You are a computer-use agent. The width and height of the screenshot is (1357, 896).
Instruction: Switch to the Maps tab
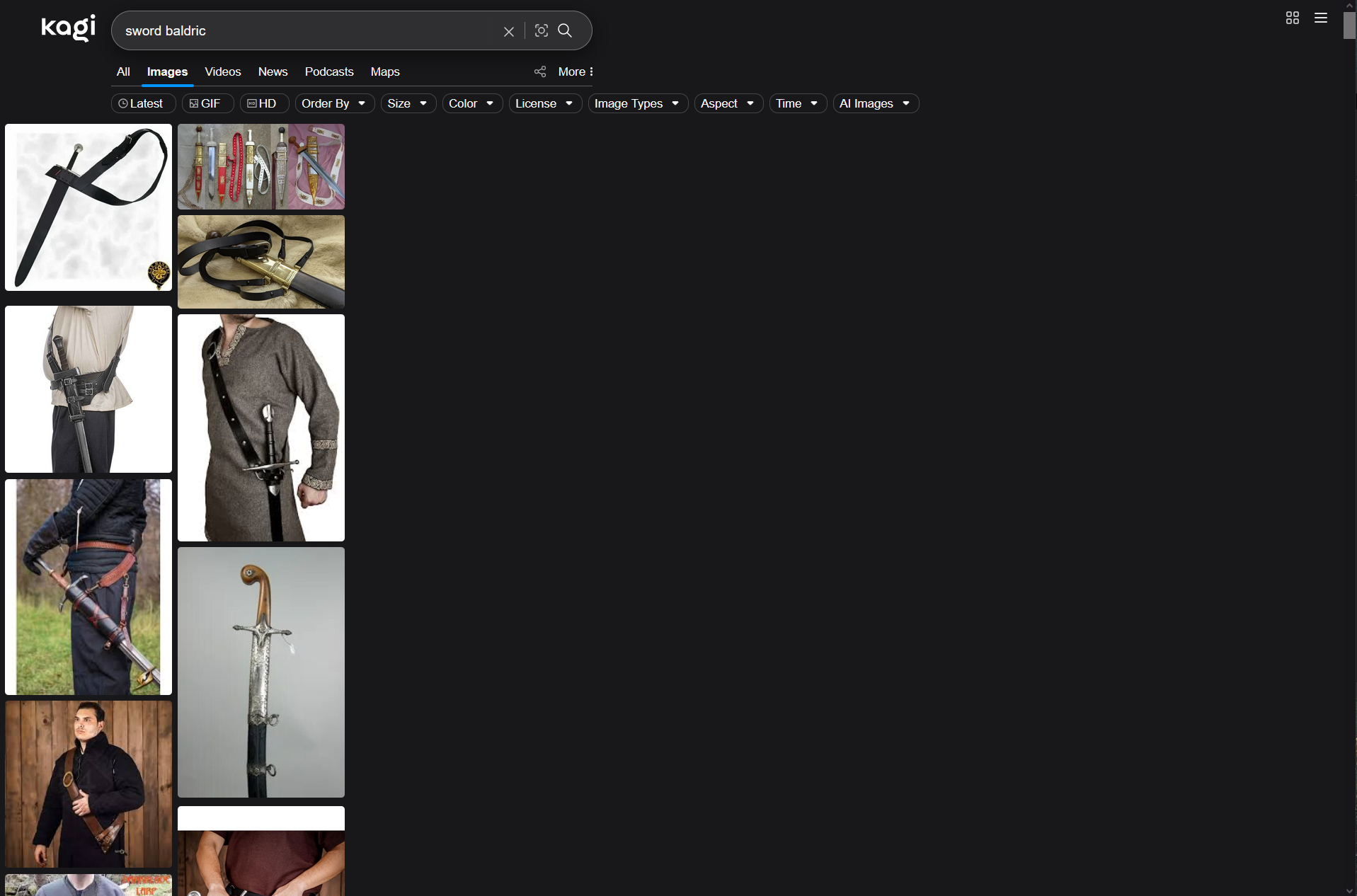(x=385, y=71)
